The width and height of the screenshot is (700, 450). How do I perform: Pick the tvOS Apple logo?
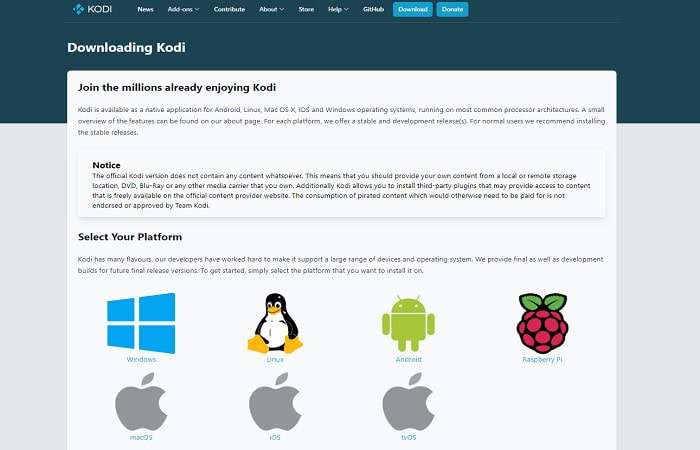(408, 402)
